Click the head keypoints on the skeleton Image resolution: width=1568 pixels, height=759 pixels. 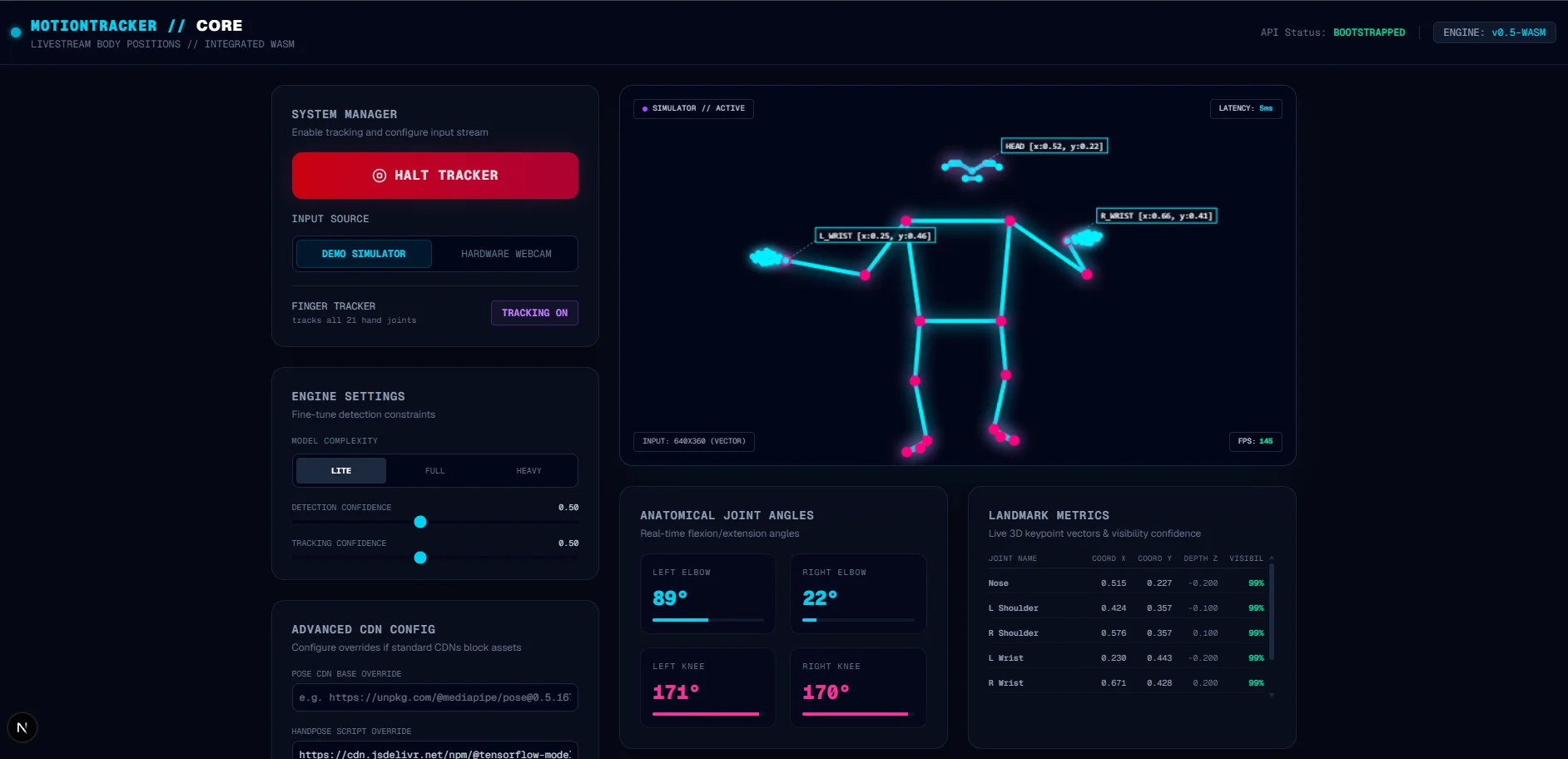pyautogui.click(x=971, y=169)
